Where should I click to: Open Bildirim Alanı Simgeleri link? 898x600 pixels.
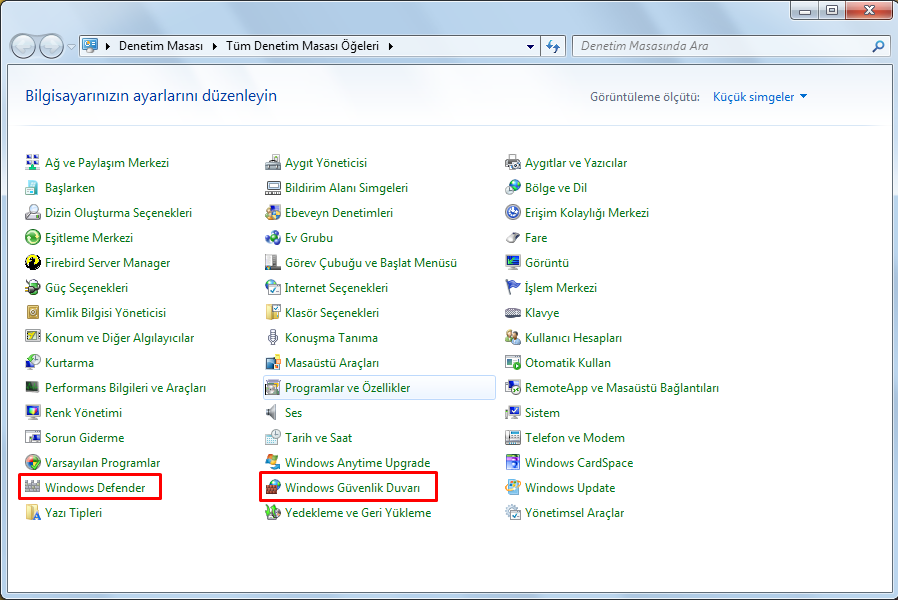(346, 188)
